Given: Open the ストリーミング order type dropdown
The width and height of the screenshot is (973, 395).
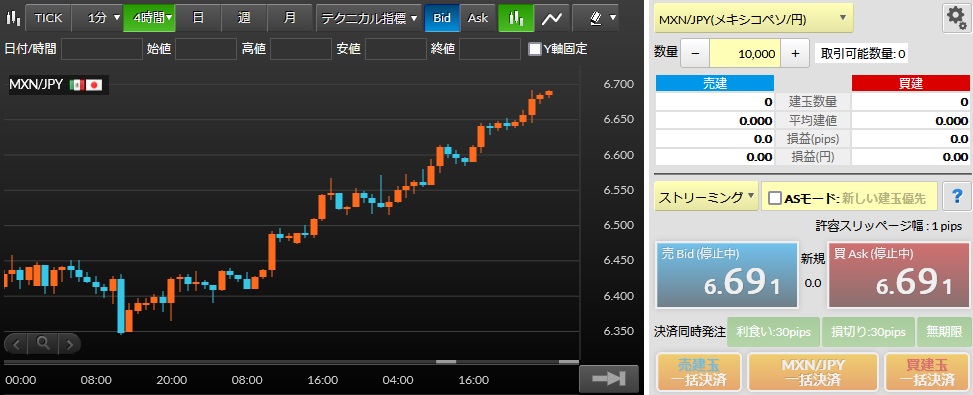Looking at the screenshot, I should pyautogui.click(x=706, y=197).
